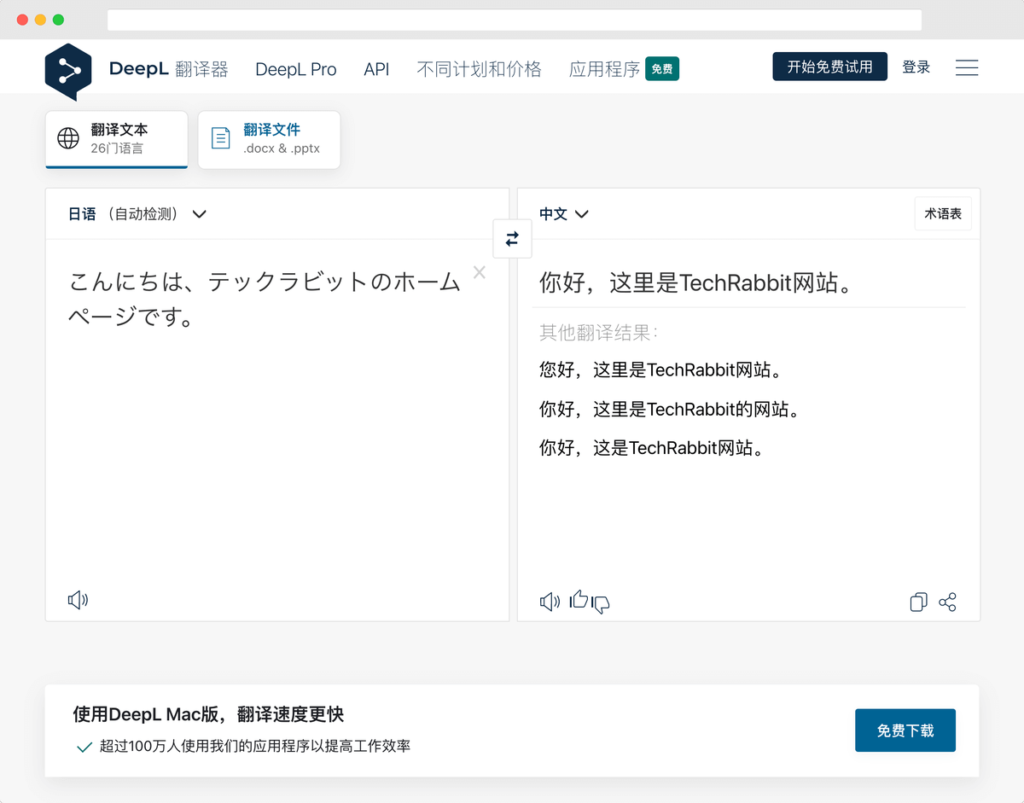
Task: Click the main translation 你好，这里是TechRabbit网站。
Action: click(x=696, y=283)
